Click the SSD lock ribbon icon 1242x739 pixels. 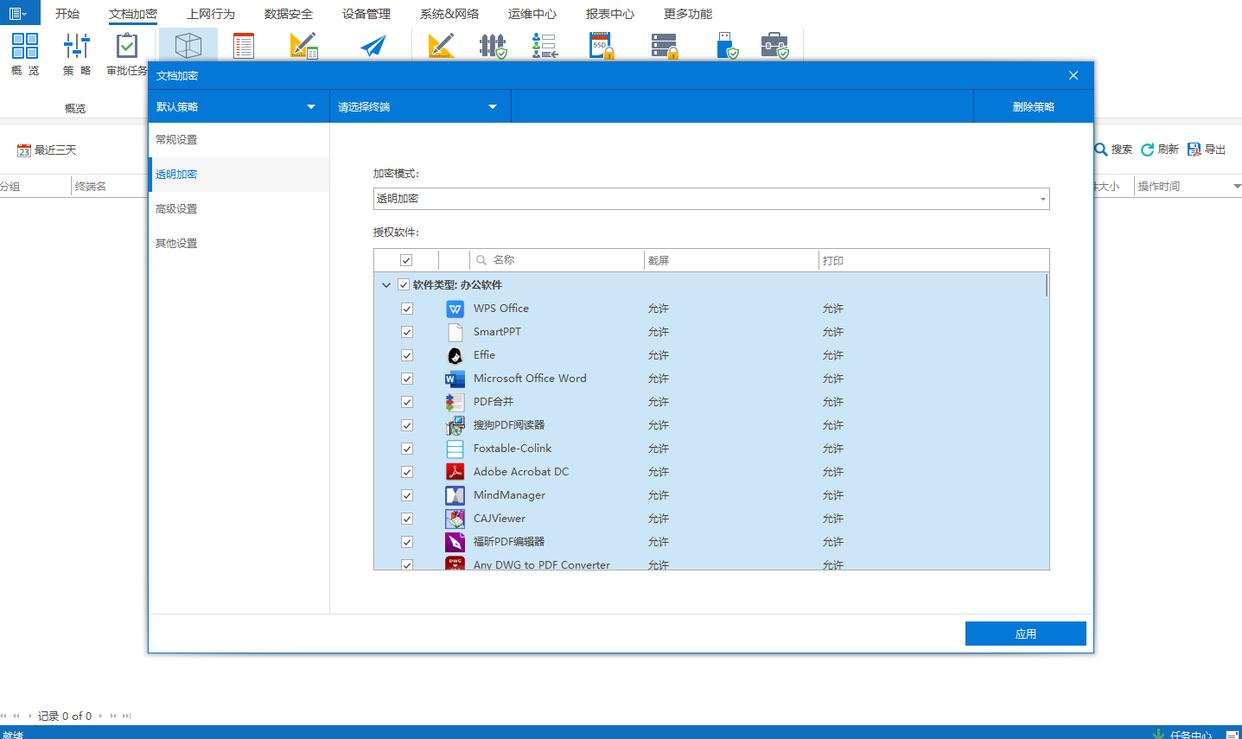(601, 46)
